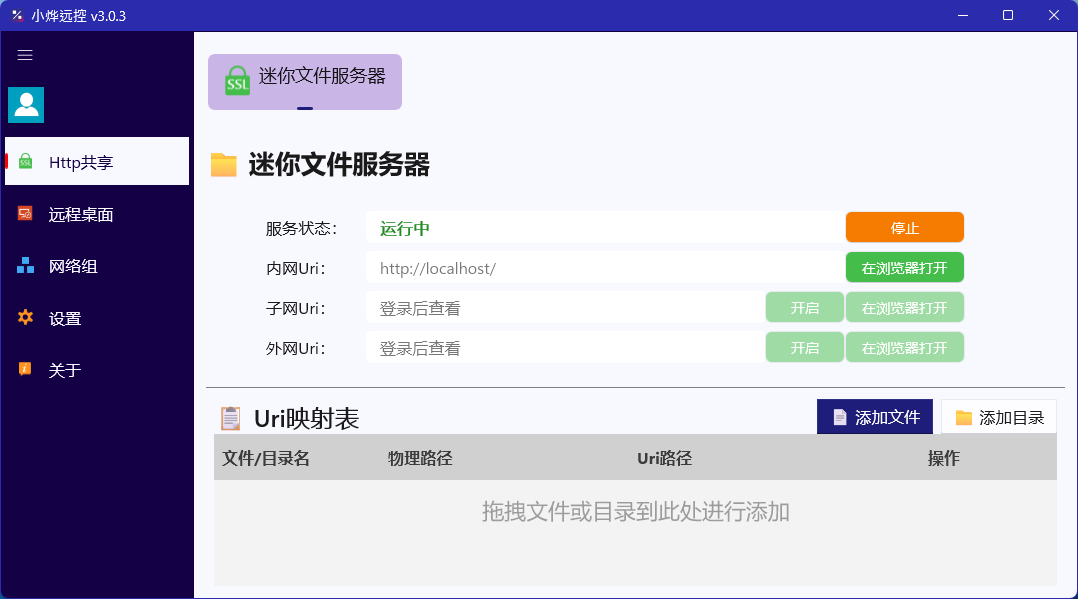Show the 关于 page

pos(97,370)
